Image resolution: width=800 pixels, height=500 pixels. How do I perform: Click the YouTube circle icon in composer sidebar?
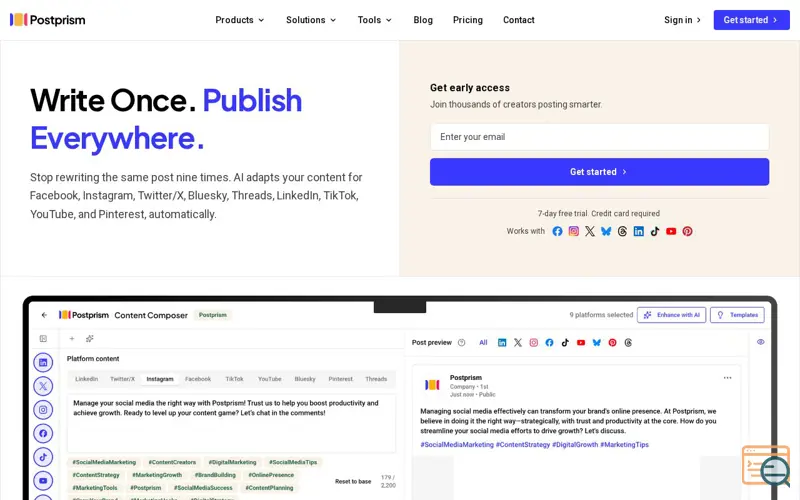click(43, 481)
